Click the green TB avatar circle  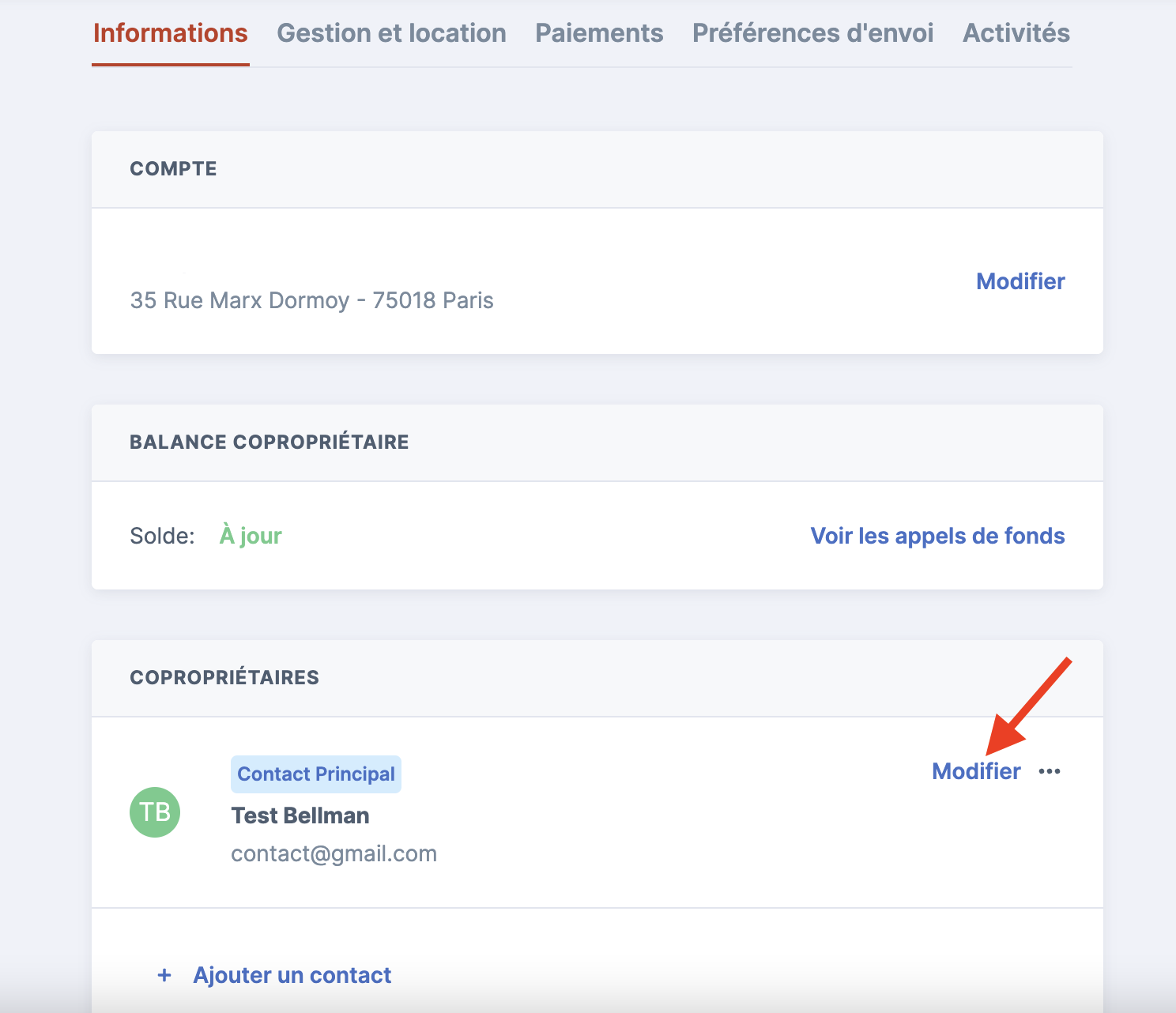155,812
